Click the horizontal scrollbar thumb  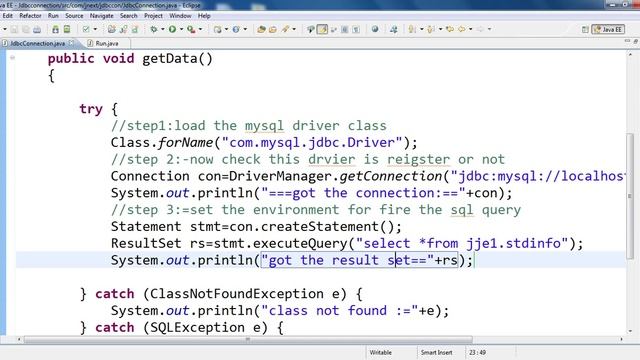[248, 339]
